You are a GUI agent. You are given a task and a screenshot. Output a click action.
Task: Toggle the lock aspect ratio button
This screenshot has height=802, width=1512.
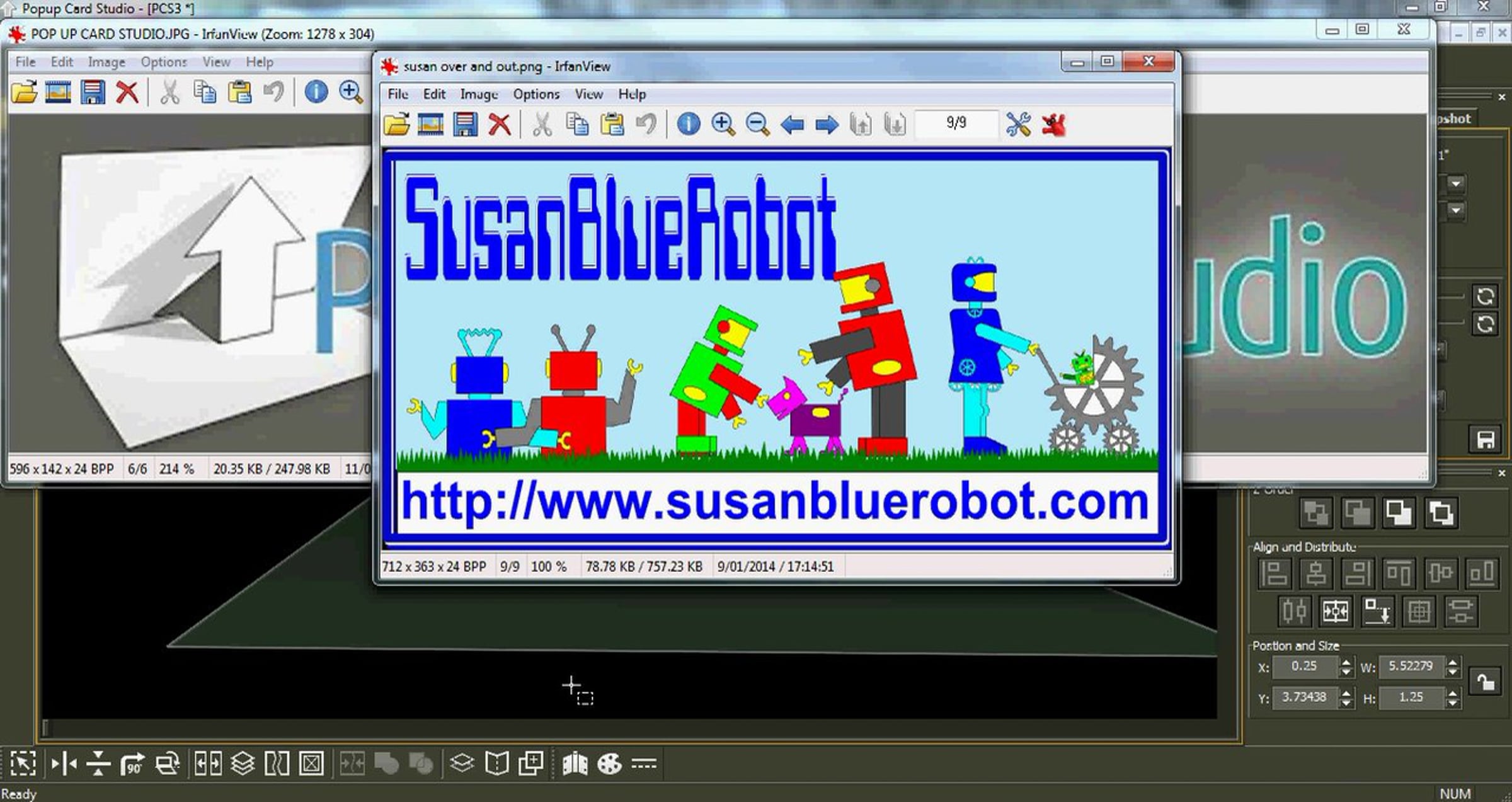pyautogui.click(x=1486, y=682)
